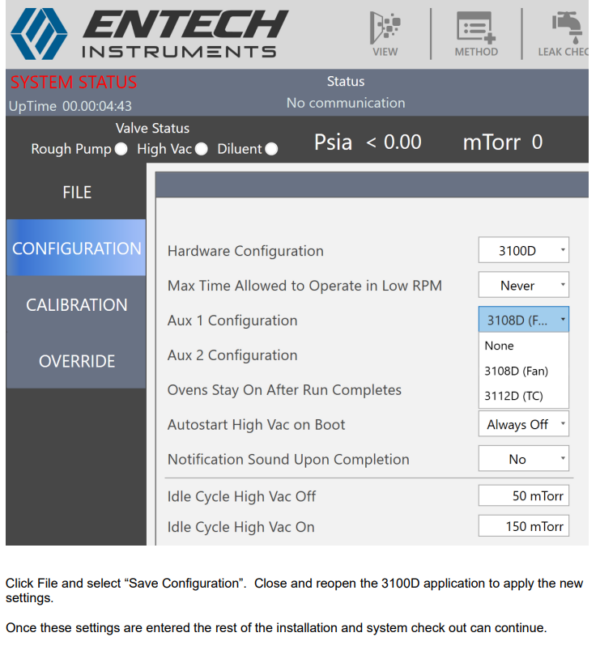Switch to the OVERRIDE tab
The height and width of the screenshot is (654, 600).
[x=76, y=361]
